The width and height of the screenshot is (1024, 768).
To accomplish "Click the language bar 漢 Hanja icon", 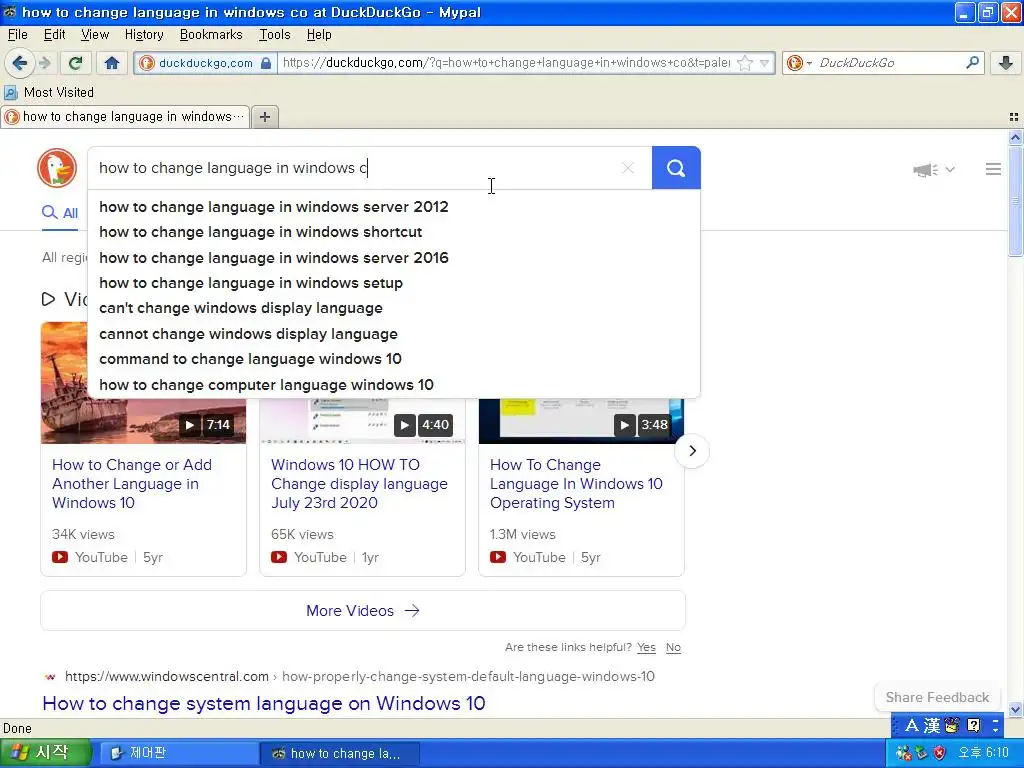I will tap(932, 725).
